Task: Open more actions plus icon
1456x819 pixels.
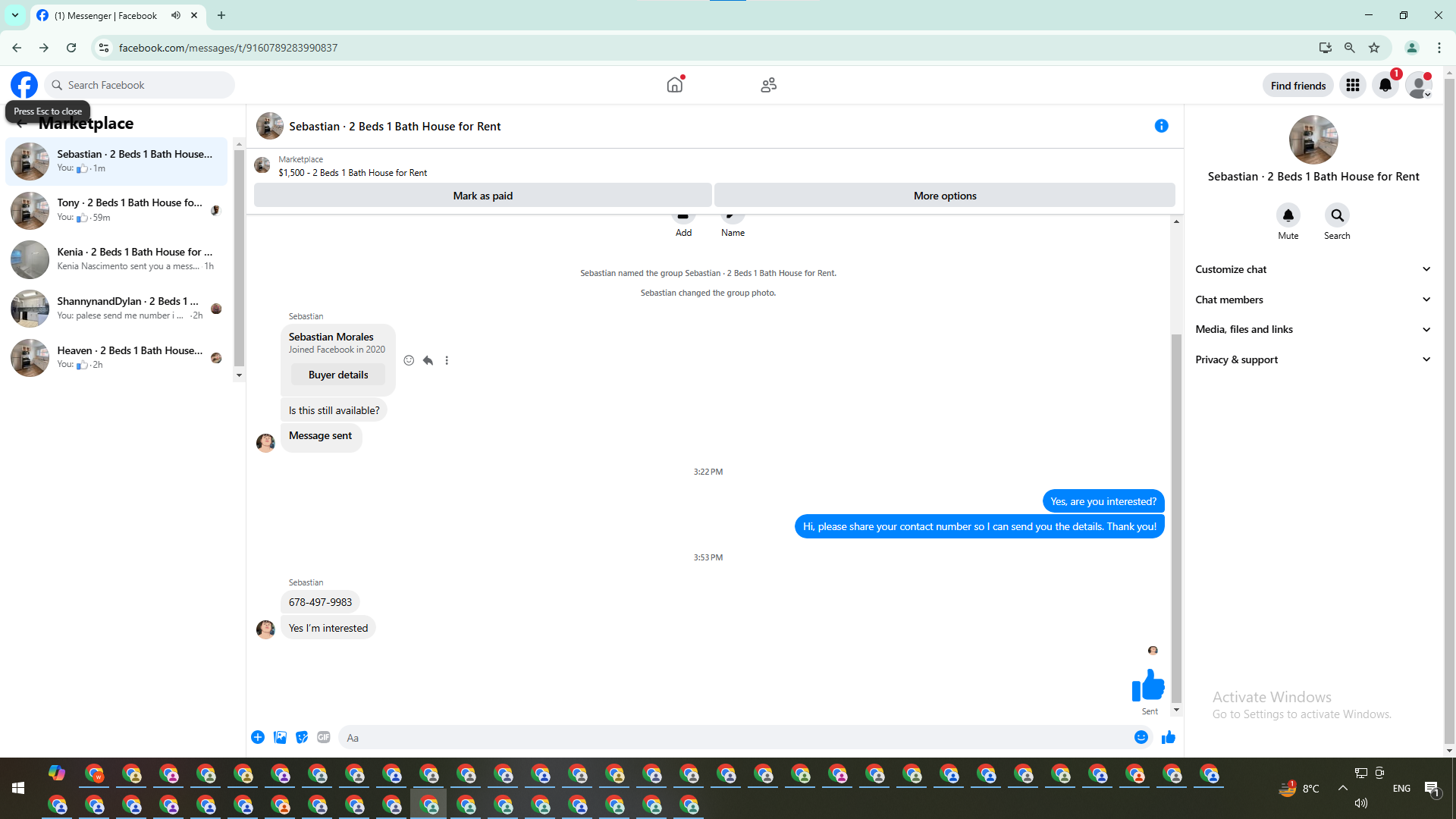Action: click(x=258, y=737)
